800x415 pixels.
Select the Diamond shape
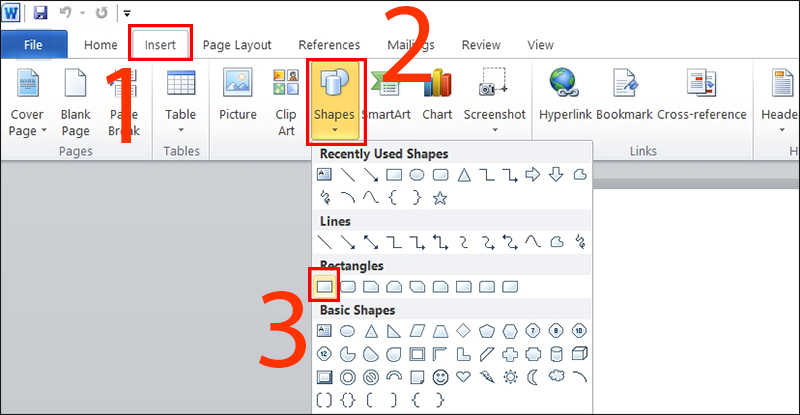click(463, 331)
